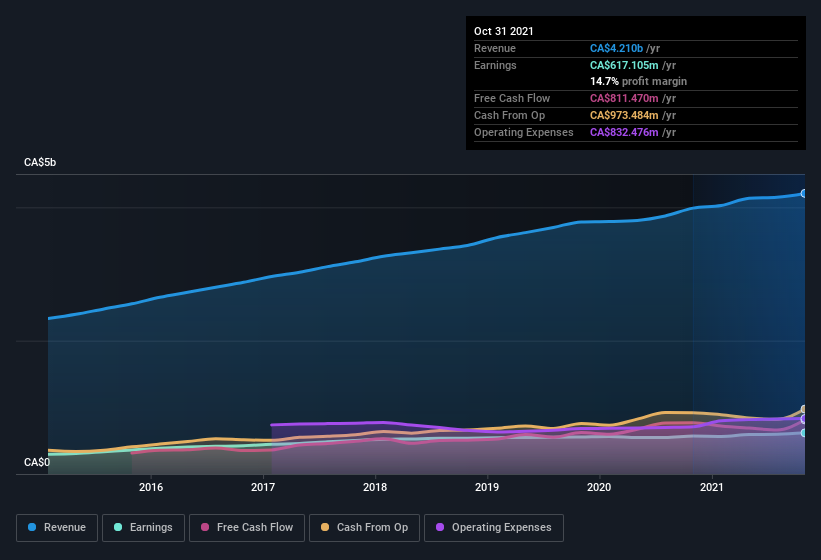
Task: Toggle the Free Cash Flow legend button
Action: point(247,528)
